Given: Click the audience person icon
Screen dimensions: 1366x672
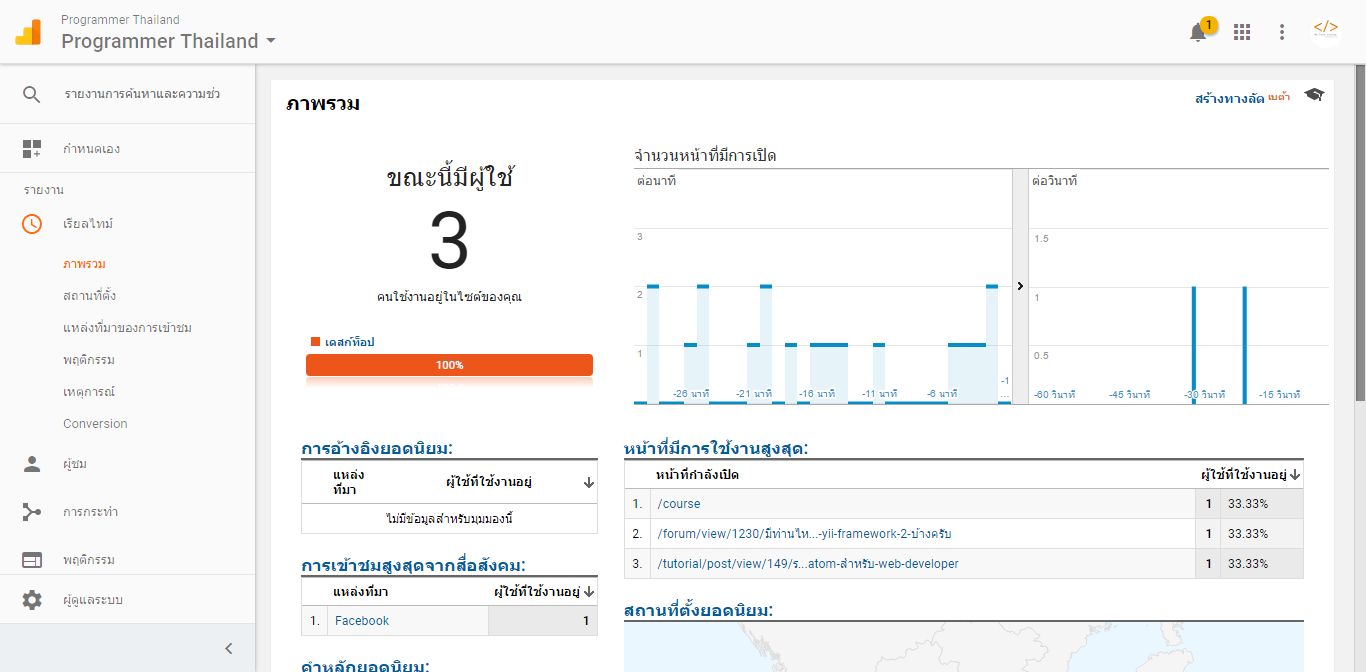Looking at the screenshot, I should 32,464.
